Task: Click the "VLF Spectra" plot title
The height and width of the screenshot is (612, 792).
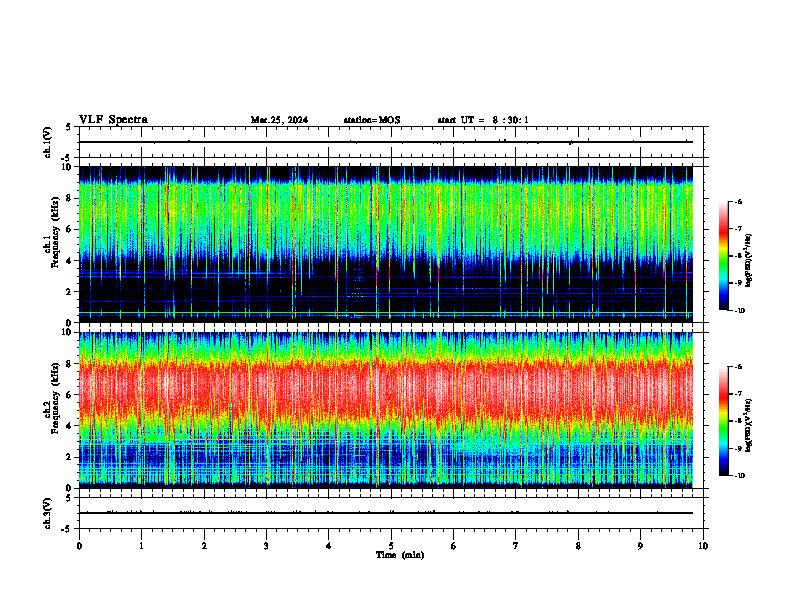Action: tap(113, 120)
